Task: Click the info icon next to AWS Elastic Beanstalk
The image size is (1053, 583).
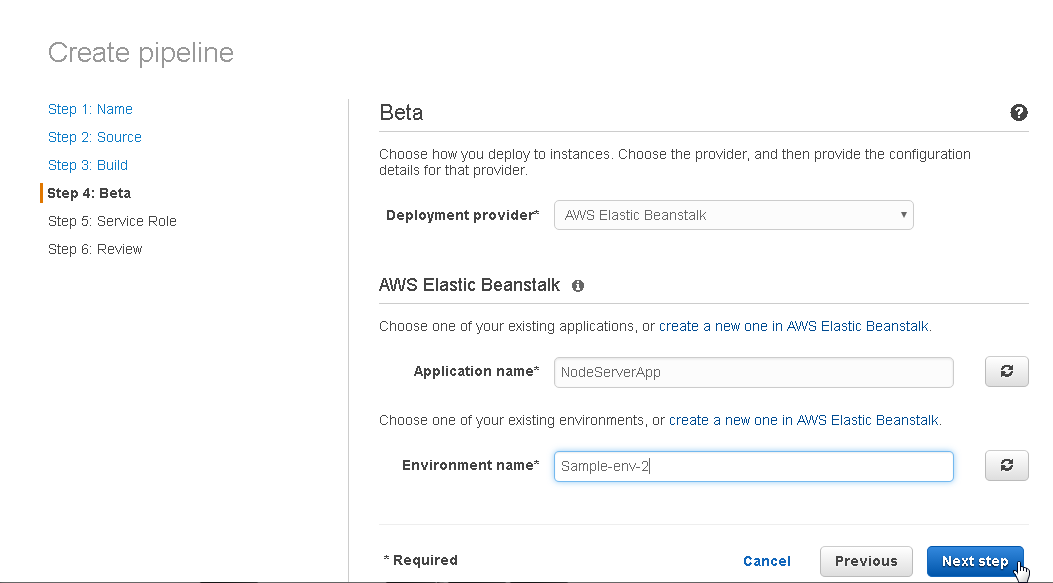Action: (578, 286)
